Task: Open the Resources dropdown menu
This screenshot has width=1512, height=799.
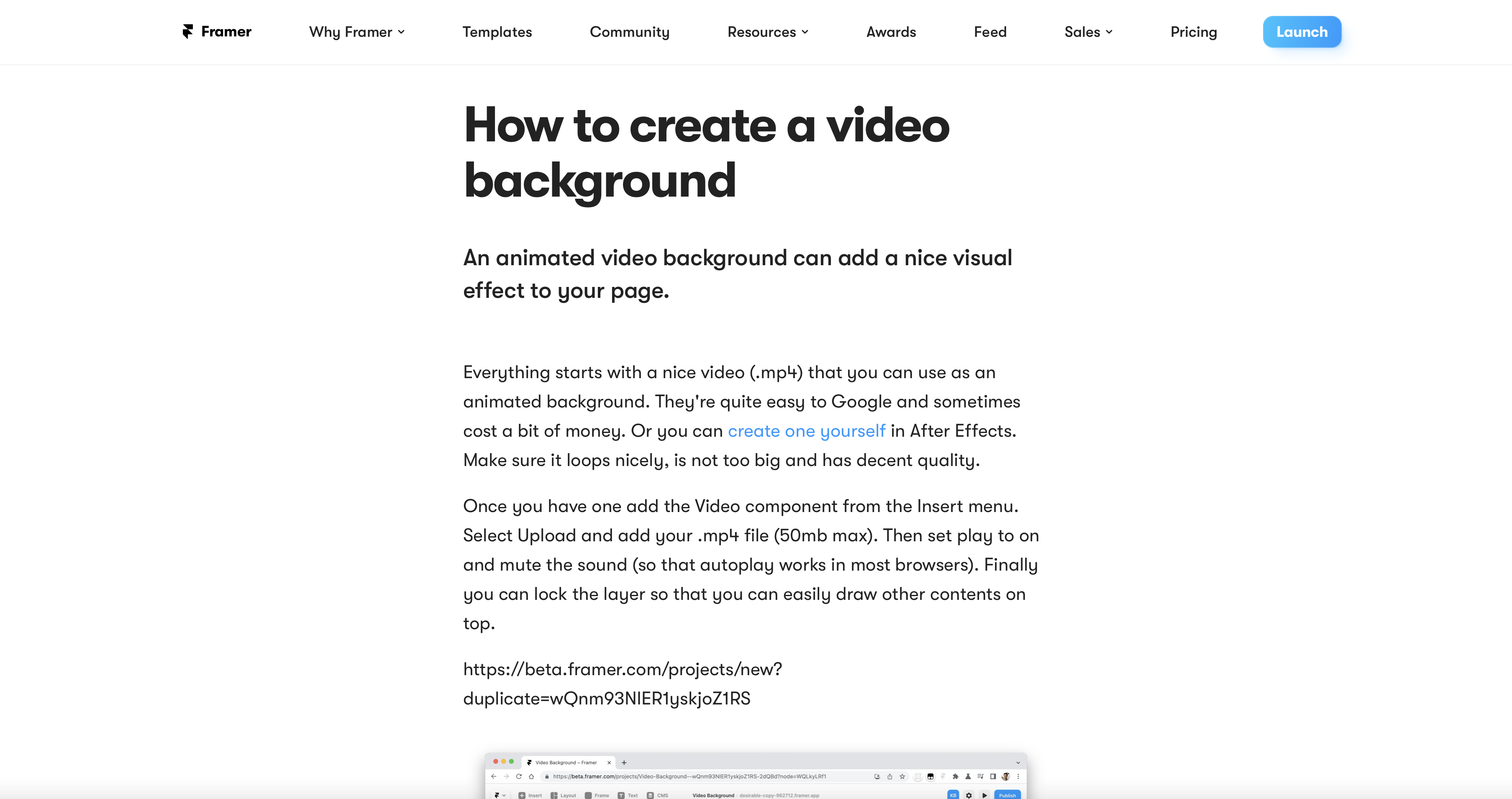Action: coord(768,32)
